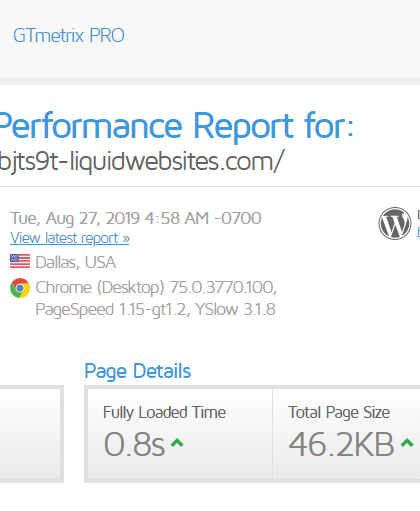The width and height of the screenshot is (420, 511).
Task: Click the Page Details heading
Action: tap(138, 371)
